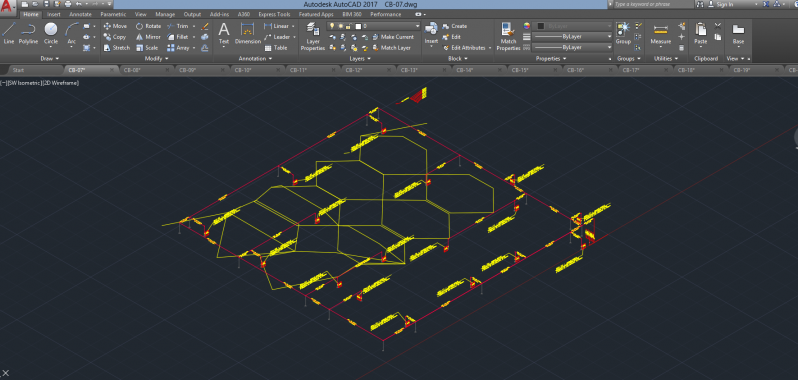Select the Arc tool
The image size is (798, 380).
72,34
